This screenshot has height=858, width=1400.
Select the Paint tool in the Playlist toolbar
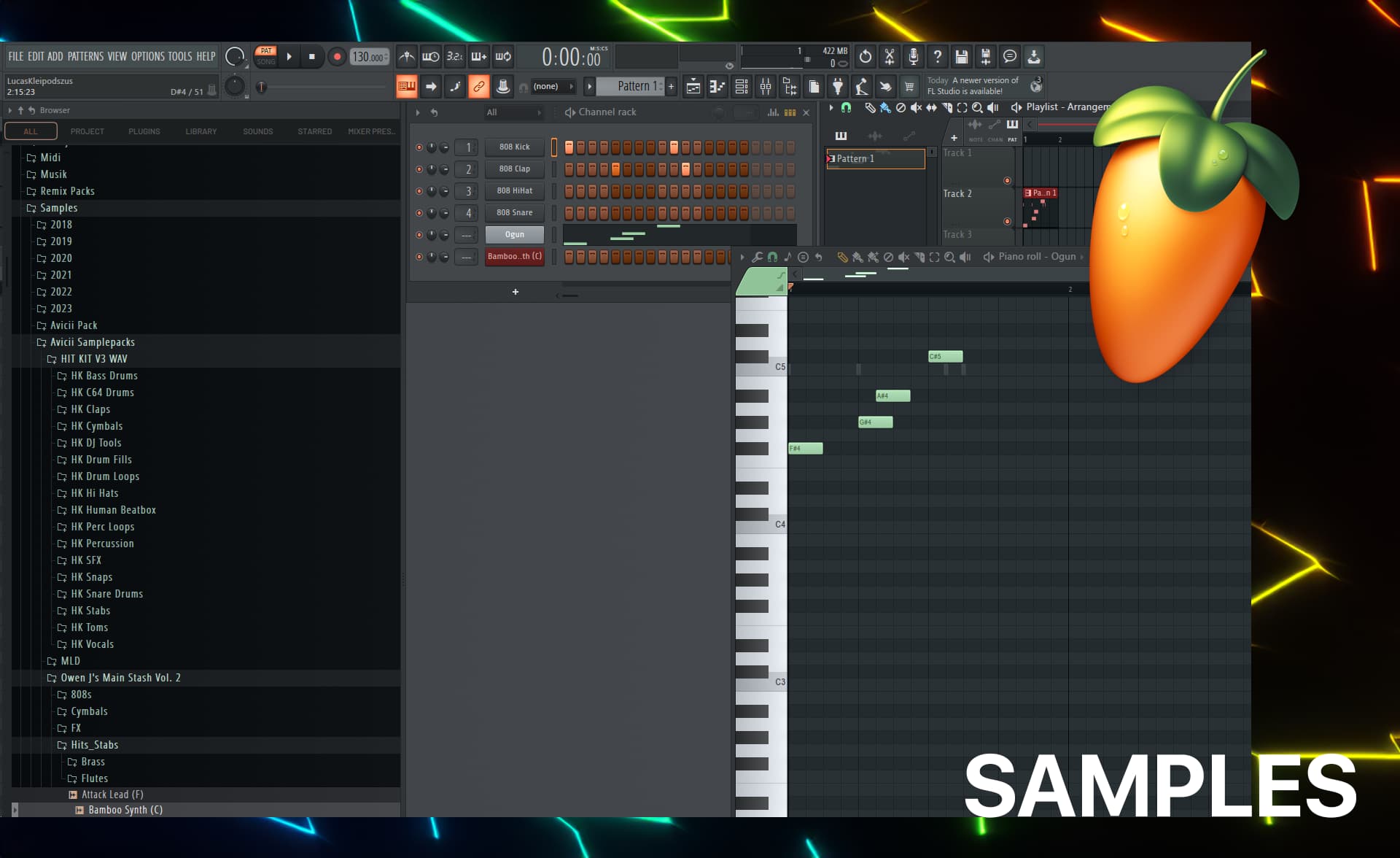click(886, 108)
